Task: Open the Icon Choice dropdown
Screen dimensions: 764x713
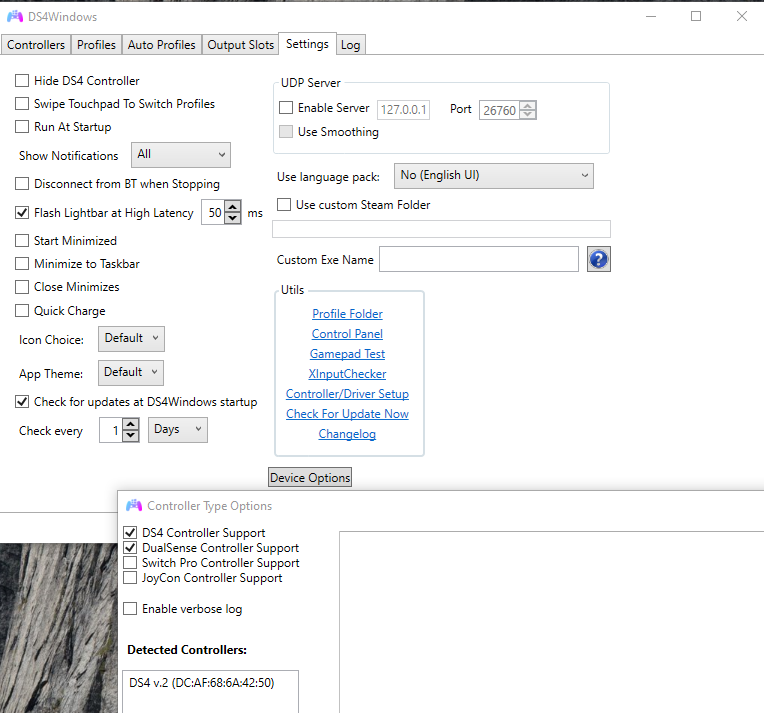Action: pos(132,339)
